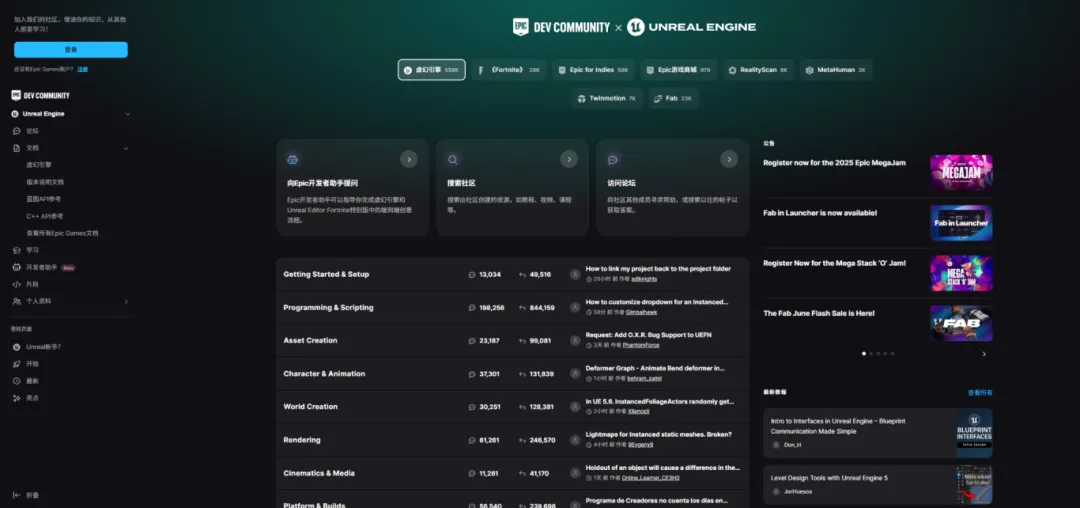Open Getting Started & Setup category
The height and width of the screenshot is (508, 1080).
point(326,274)
